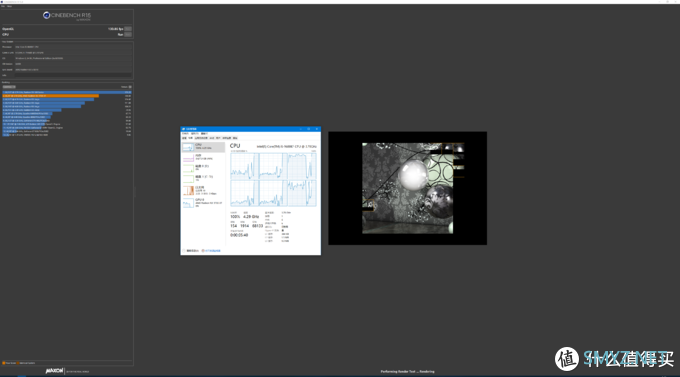Open Task Manager's 查看 (View) menu
The width and height of the screenshot is (680, 377).
(204, 134)
